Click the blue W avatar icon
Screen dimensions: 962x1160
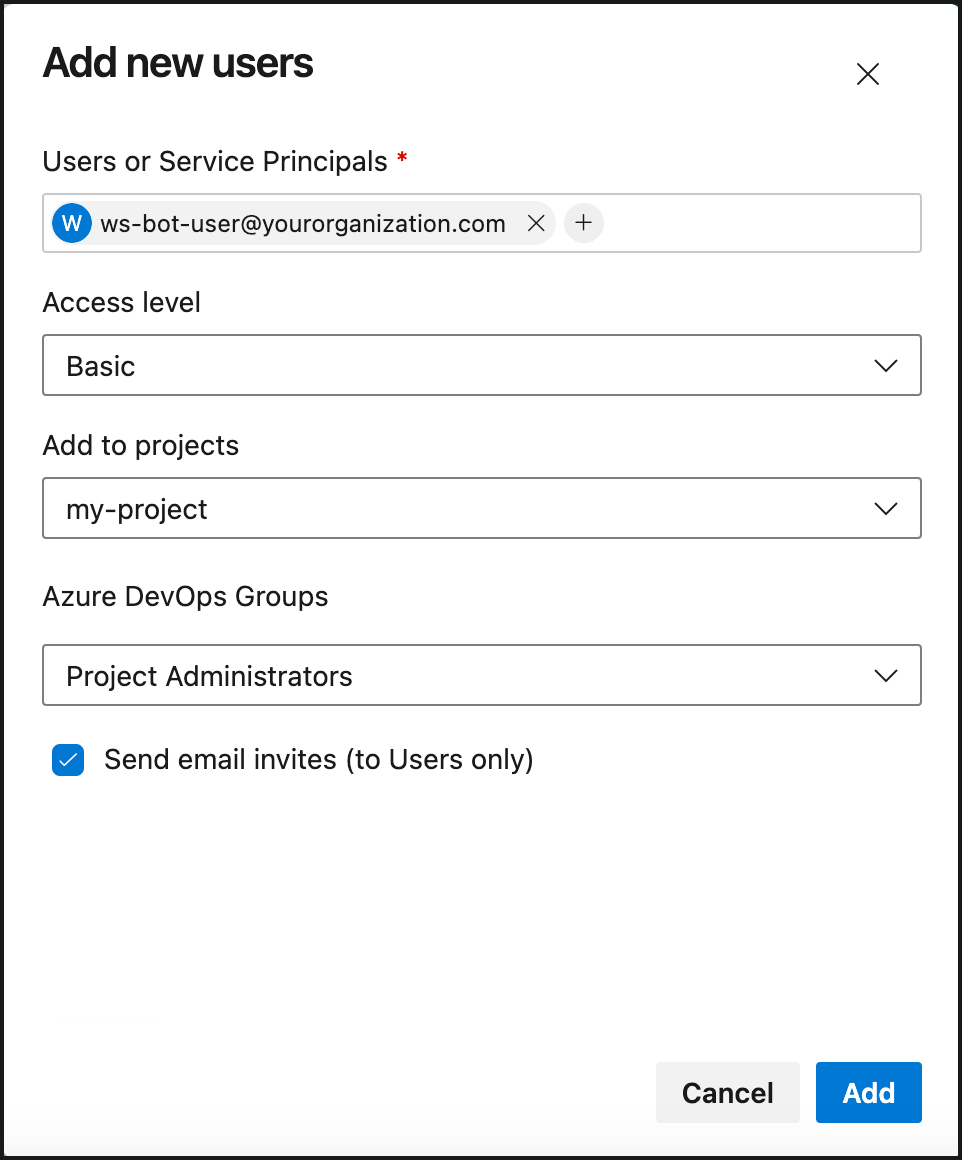[x=72, y=223]
